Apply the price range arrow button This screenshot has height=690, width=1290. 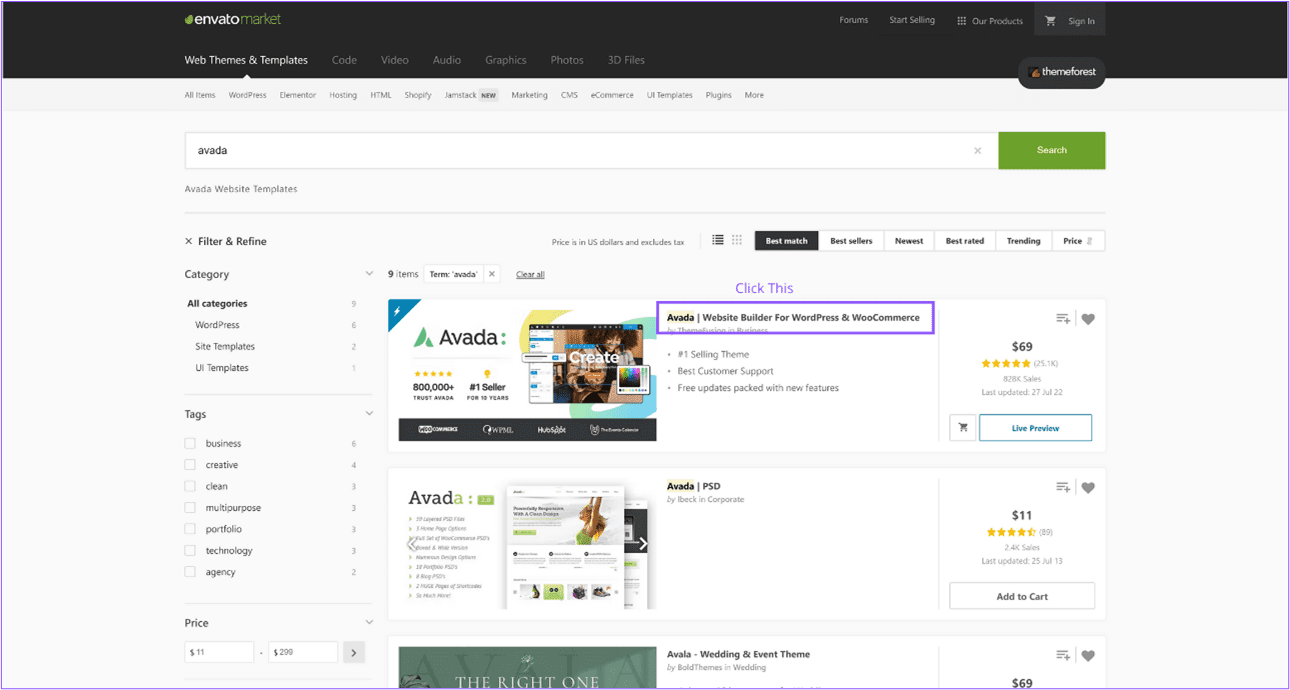(x=353, y=653)
